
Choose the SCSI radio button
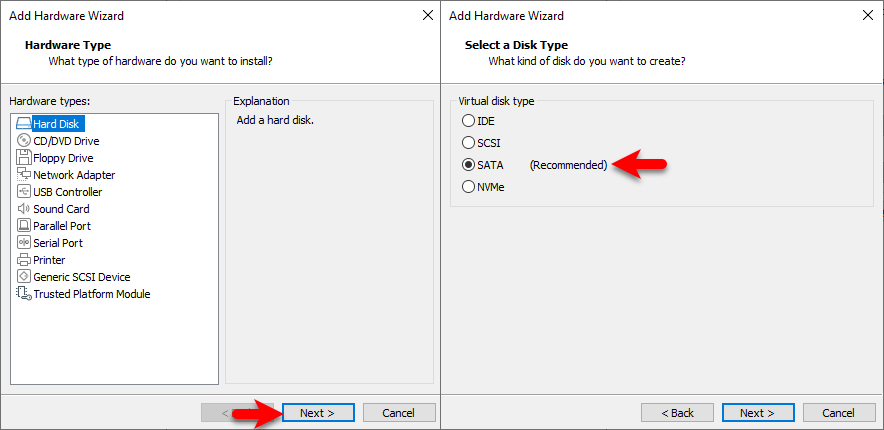point(468,143)
